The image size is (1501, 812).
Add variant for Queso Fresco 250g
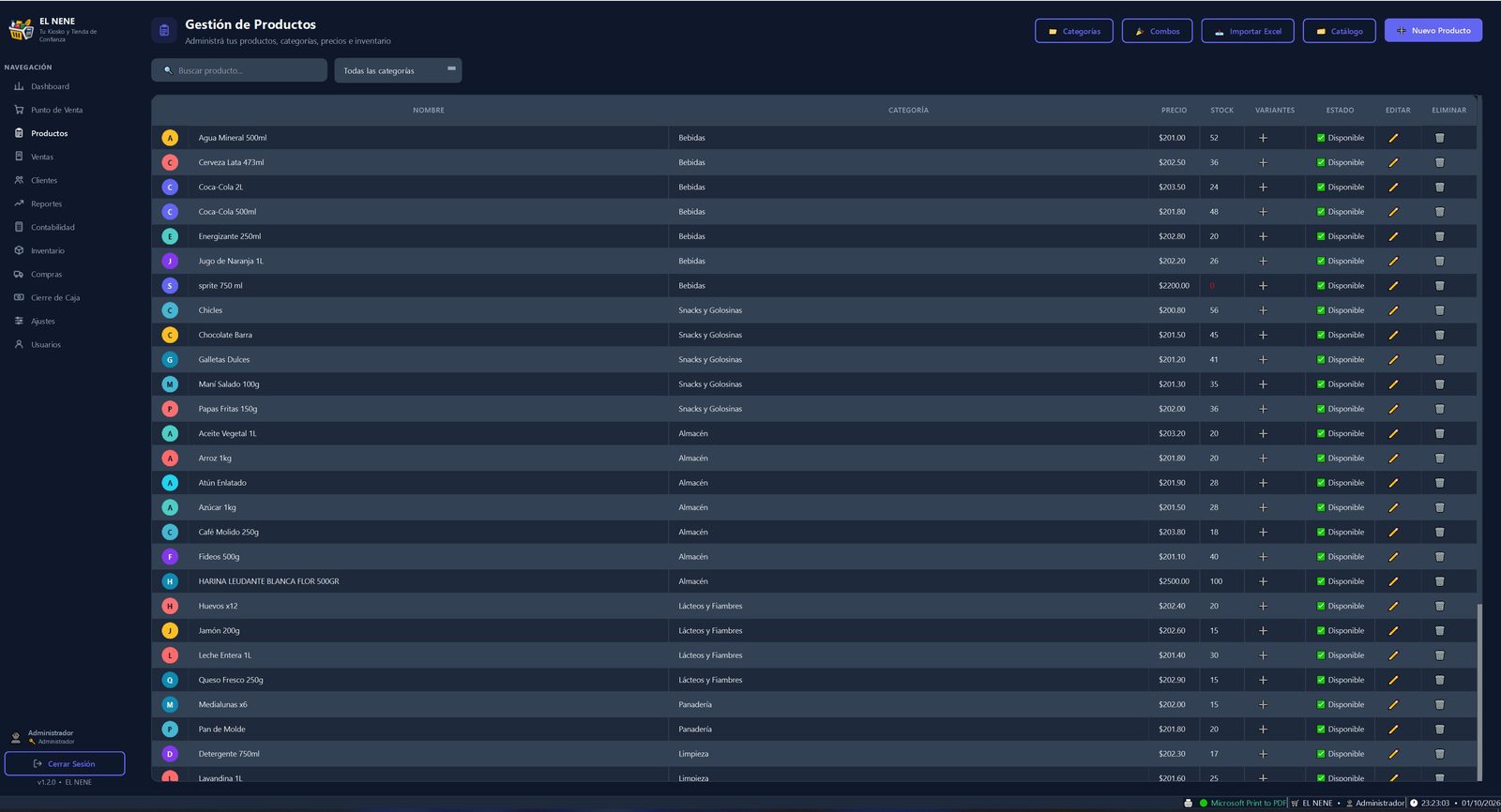pyautogui.click(x=1263, y=680)
